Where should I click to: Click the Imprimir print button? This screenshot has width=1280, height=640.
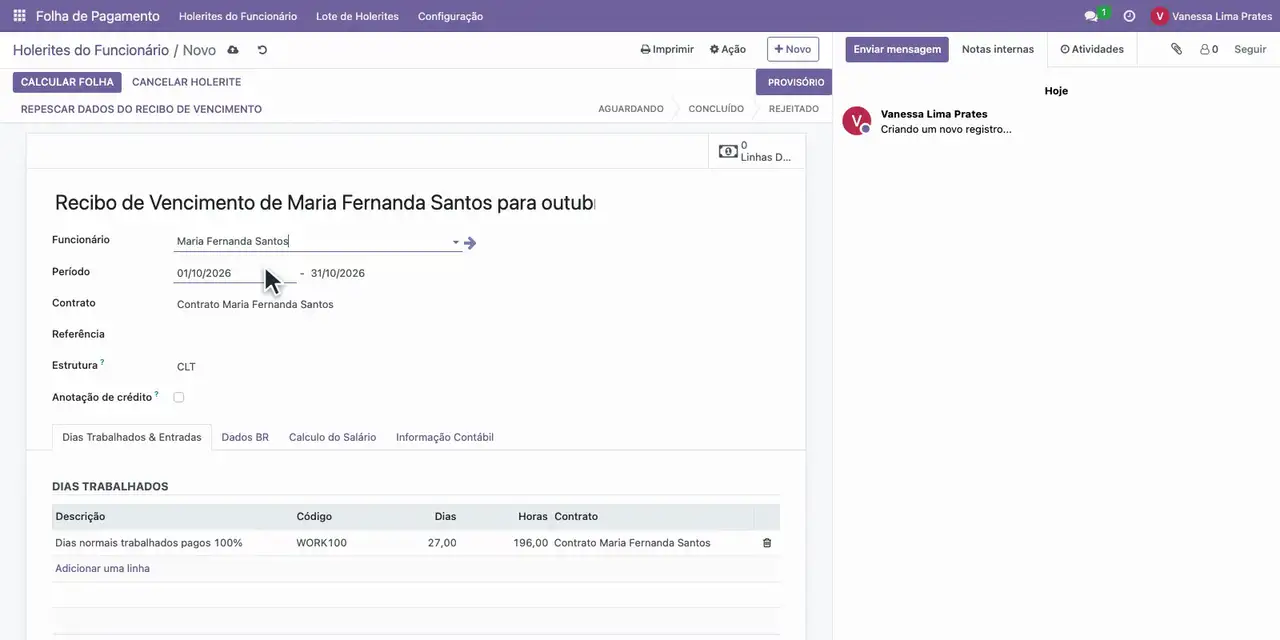tap(667, 49)
